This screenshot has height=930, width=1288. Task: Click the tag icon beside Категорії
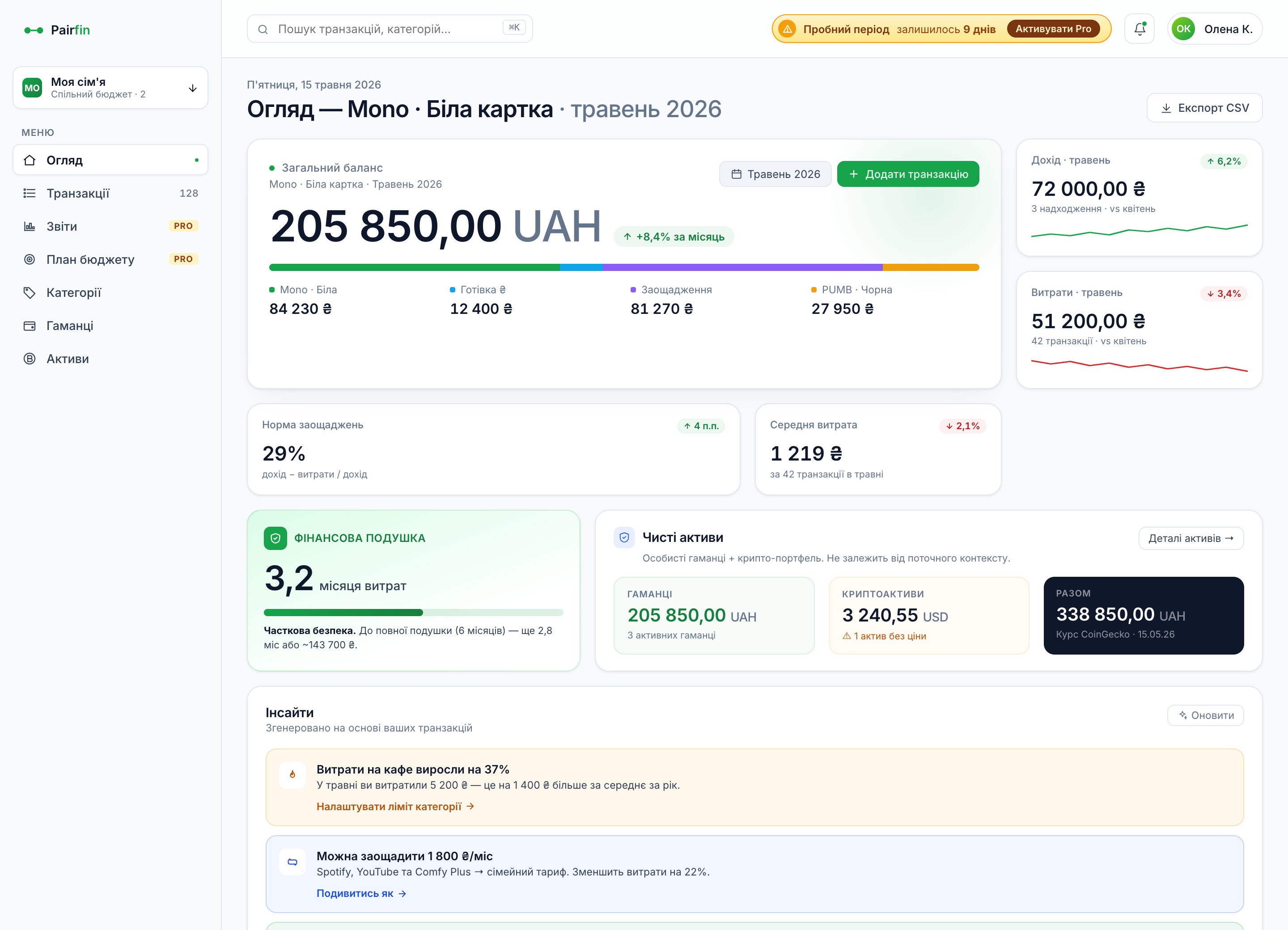[30, 293]
